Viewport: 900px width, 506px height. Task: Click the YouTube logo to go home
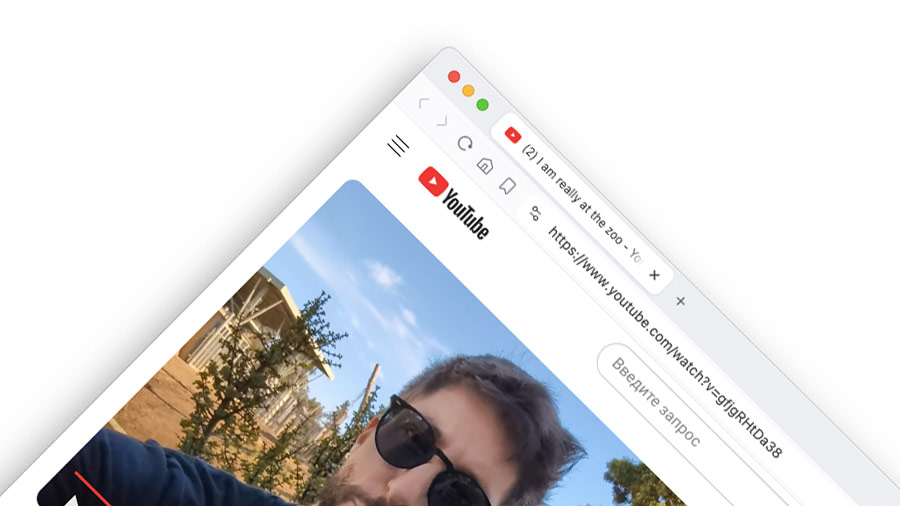[453, 203]
